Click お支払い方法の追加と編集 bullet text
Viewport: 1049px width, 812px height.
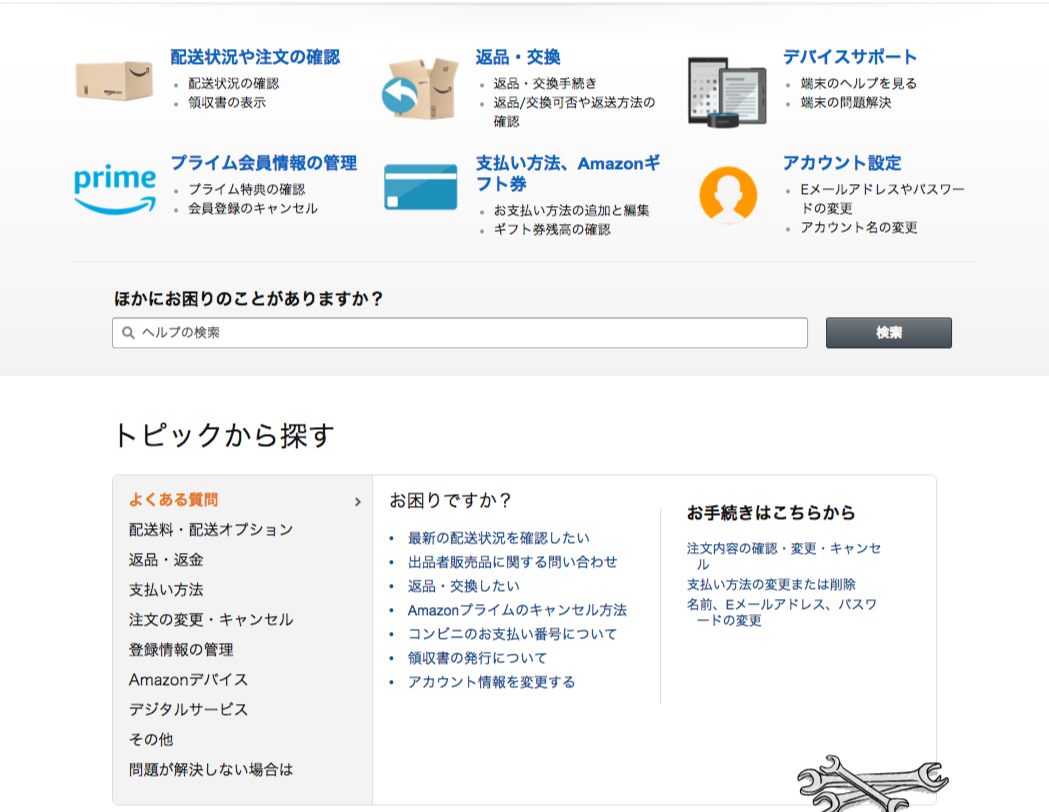point(571,210)
